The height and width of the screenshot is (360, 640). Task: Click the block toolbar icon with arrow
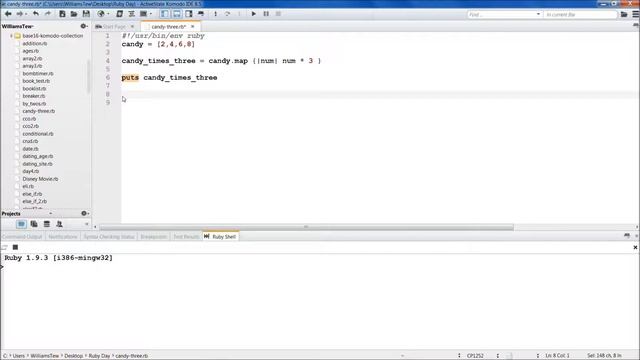click(144, 14)
